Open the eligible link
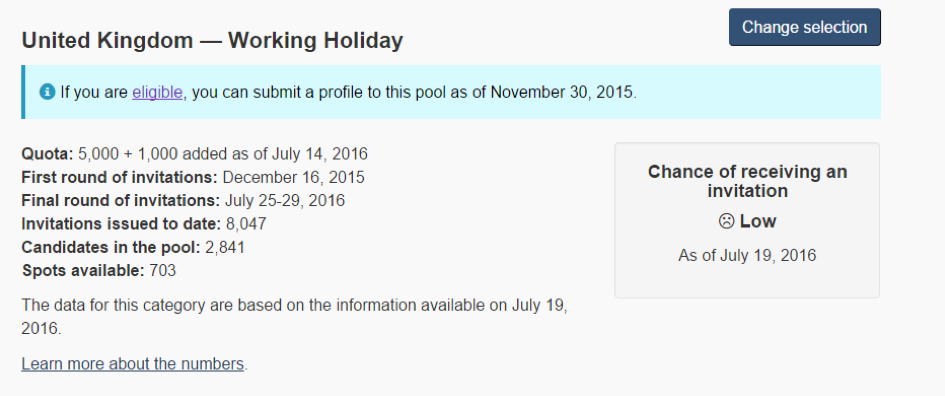Image resolution: width=945 pixels, height=396 pixels. coord(157,92)
